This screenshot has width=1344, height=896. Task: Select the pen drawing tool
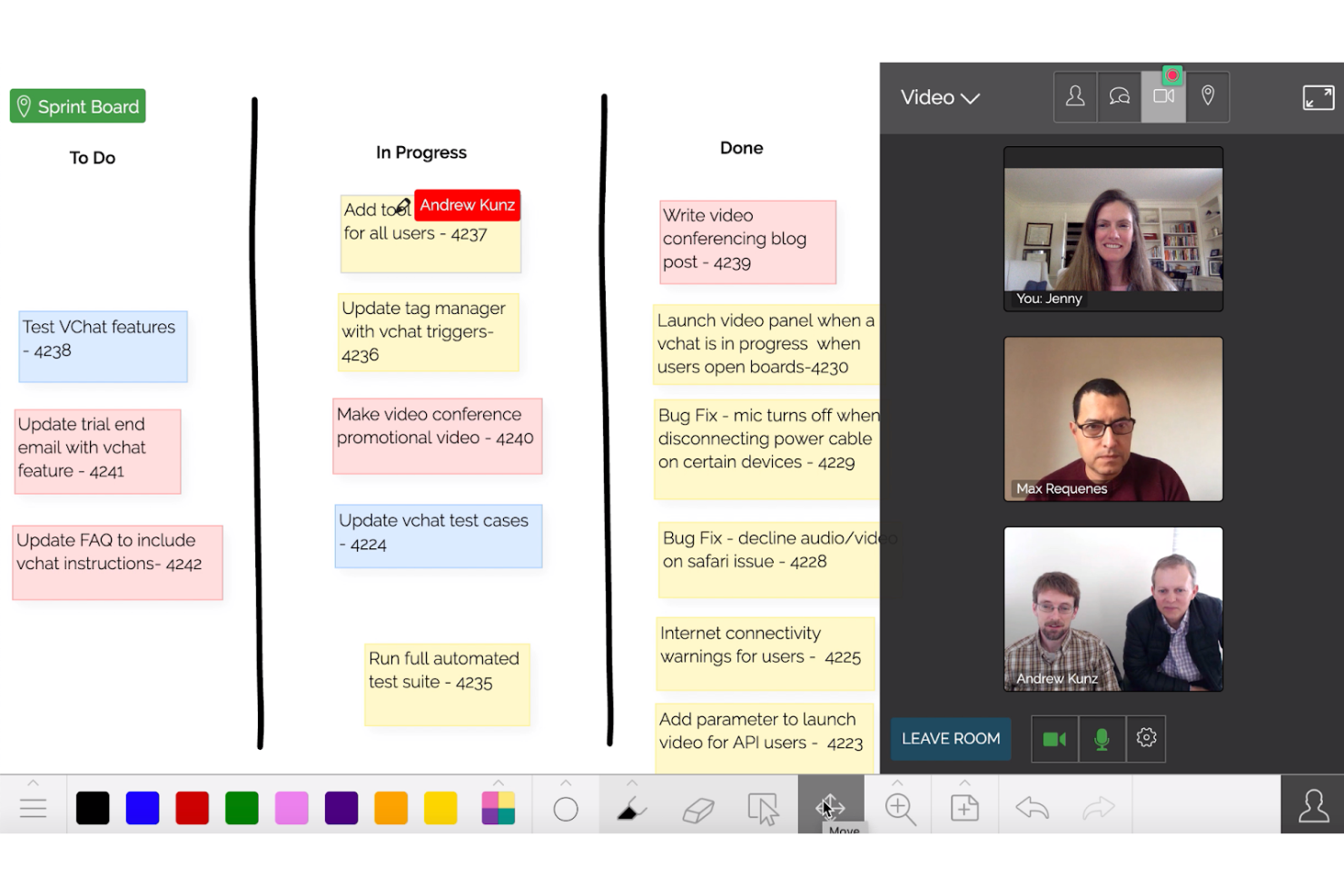pyautogui.click(x=632, y=808)
